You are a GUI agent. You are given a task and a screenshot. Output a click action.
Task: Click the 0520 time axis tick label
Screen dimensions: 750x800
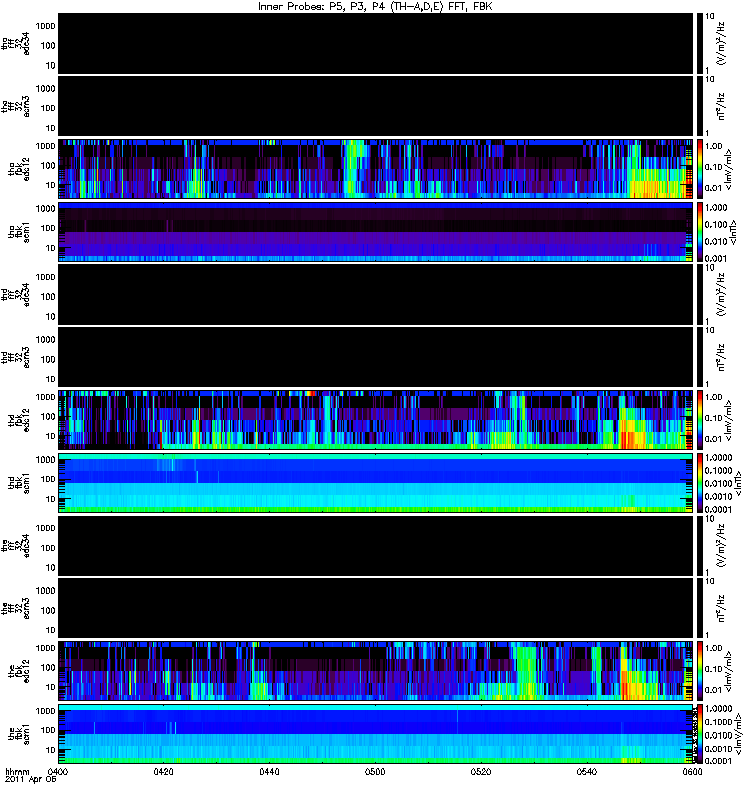pyautogui.click(x=481, y=771)
